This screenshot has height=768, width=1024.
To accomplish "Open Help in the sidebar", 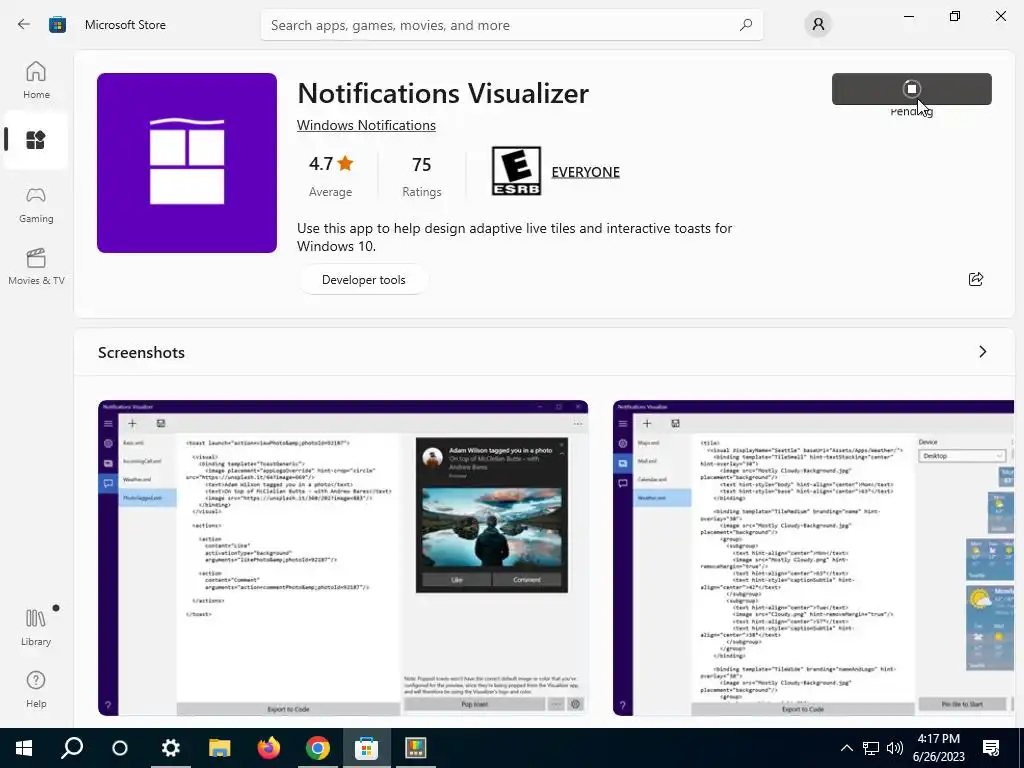I will 36,690.
